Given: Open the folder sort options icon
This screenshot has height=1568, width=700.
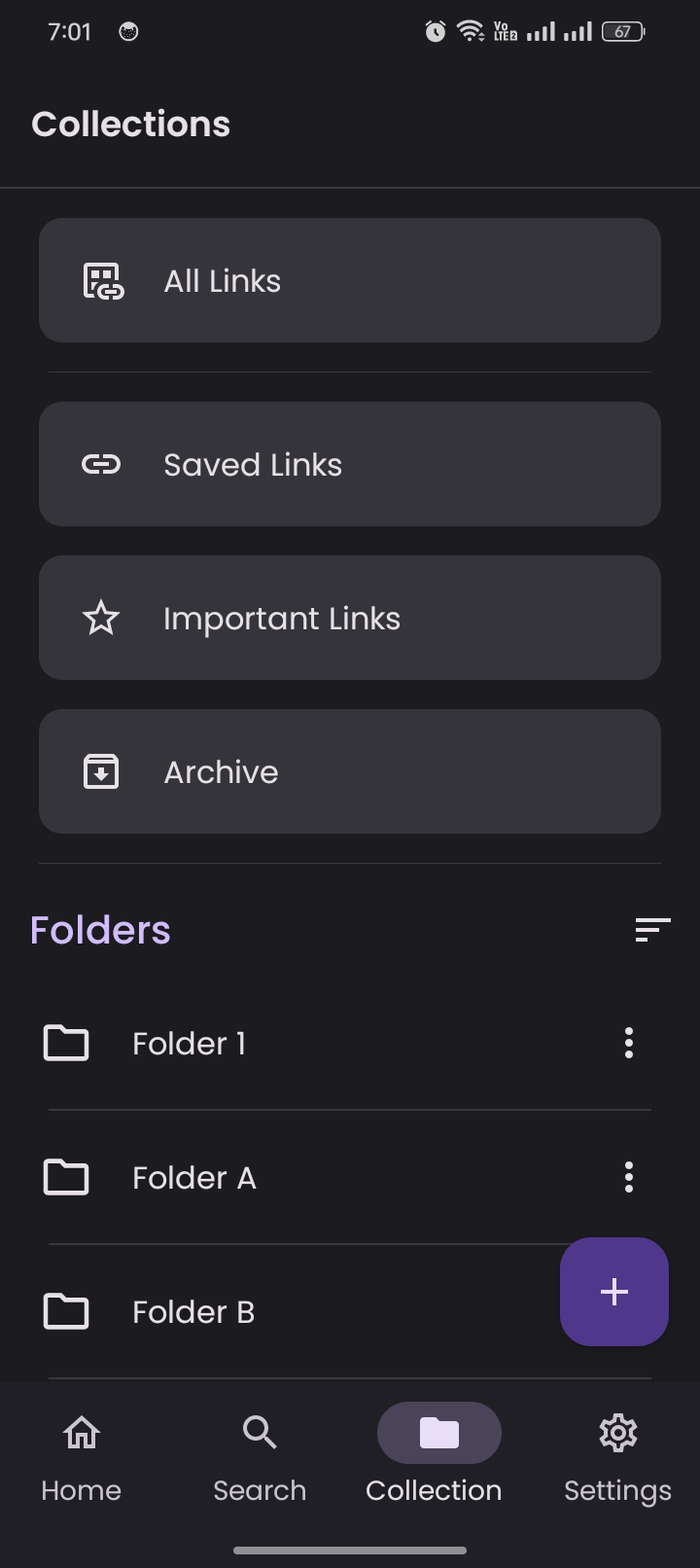Looking at the screenshot, I should coord(652,930).
